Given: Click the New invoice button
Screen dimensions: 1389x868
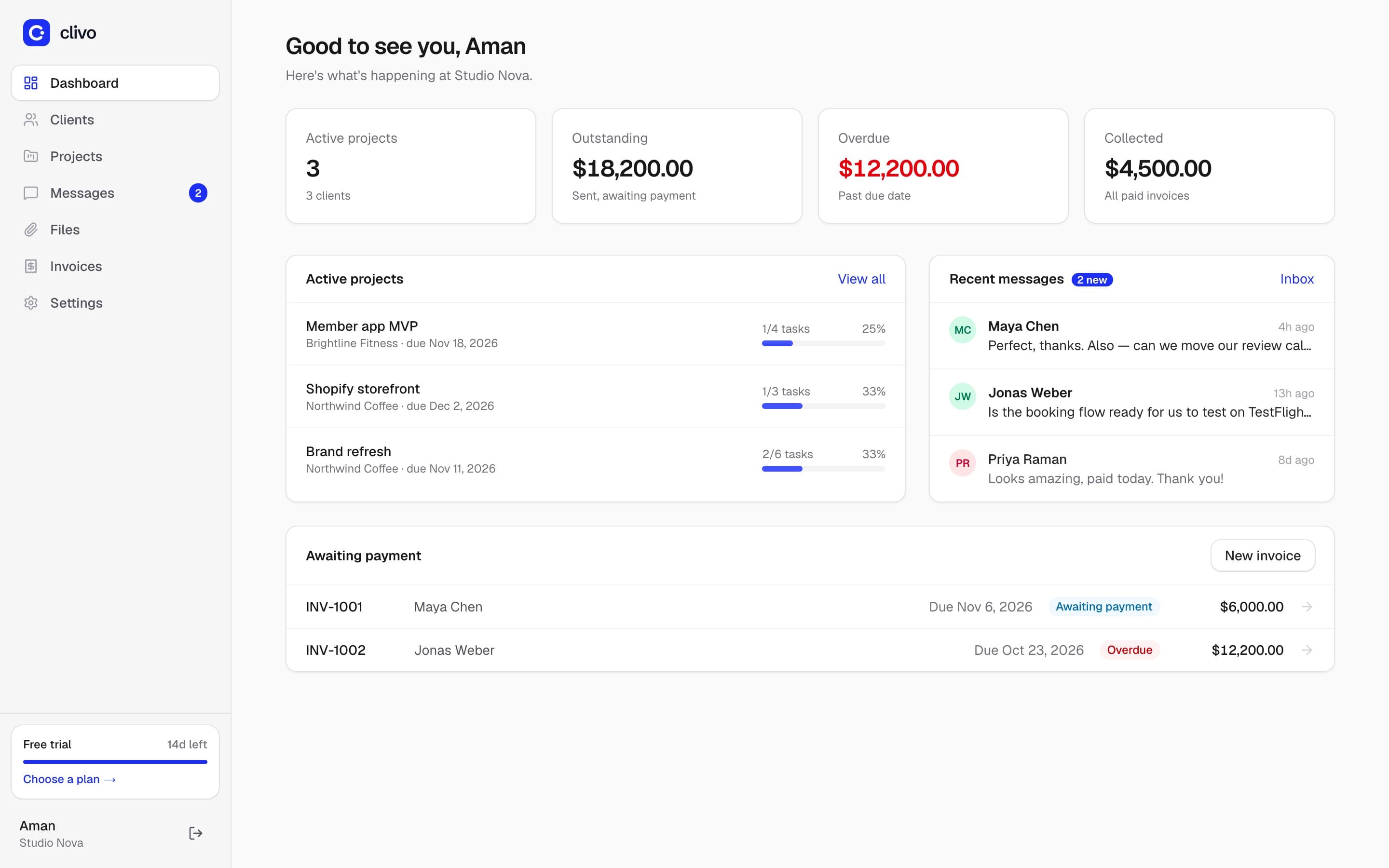Looking at the screenshot, I should 1263,556.
